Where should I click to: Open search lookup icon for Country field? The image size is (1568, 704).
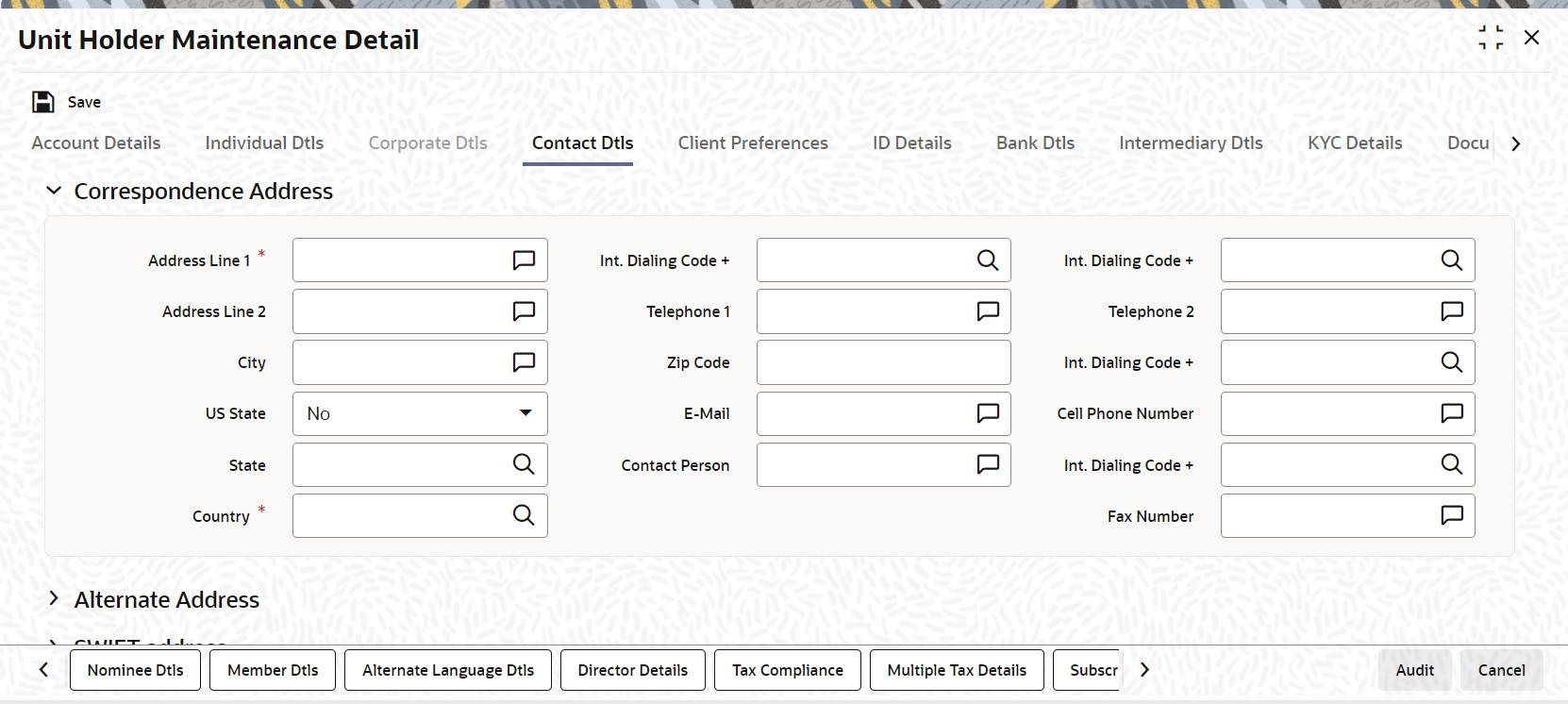[x=524, y=515]
